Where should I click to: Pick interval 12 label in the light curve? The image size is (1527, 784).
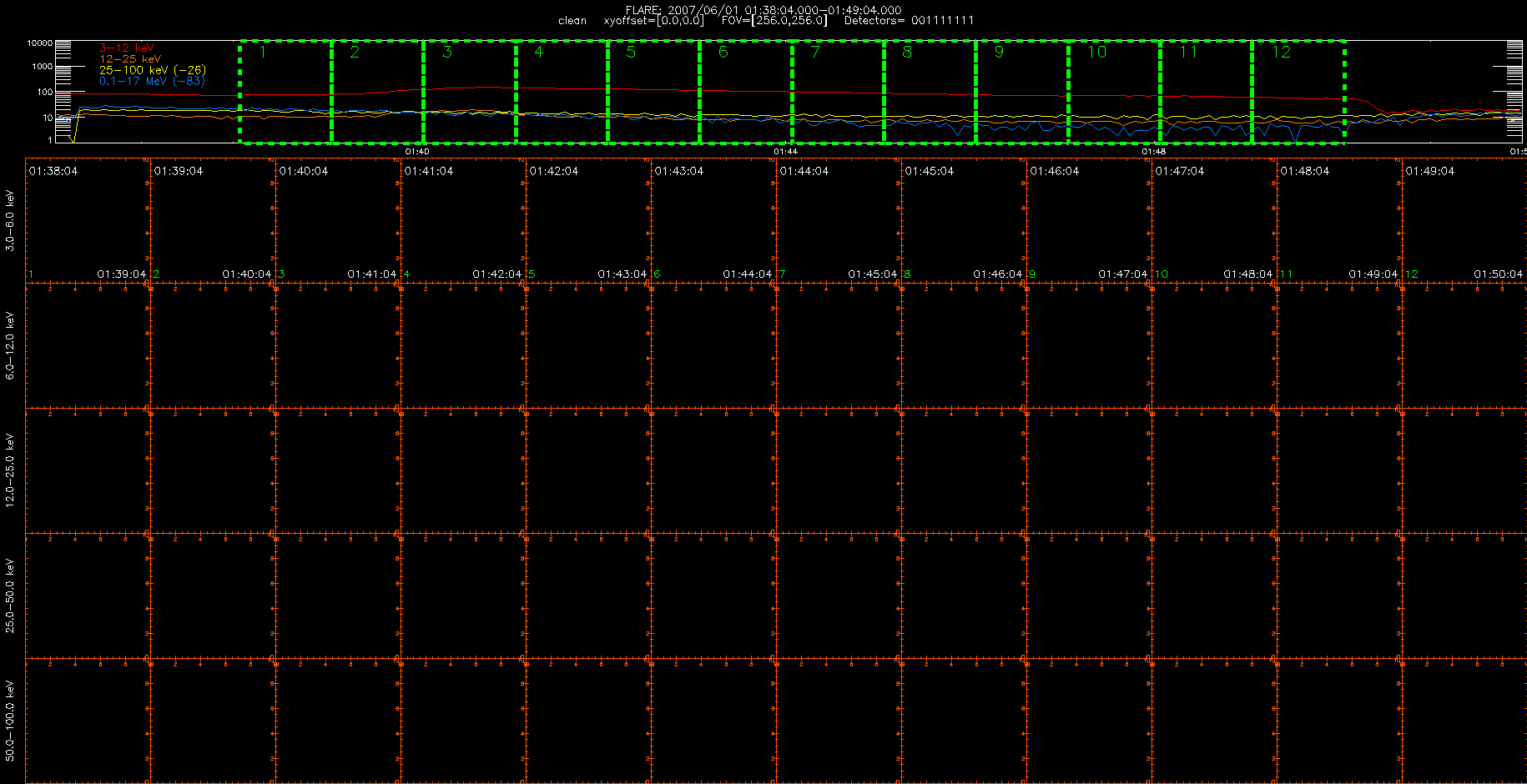[1281, 52]
